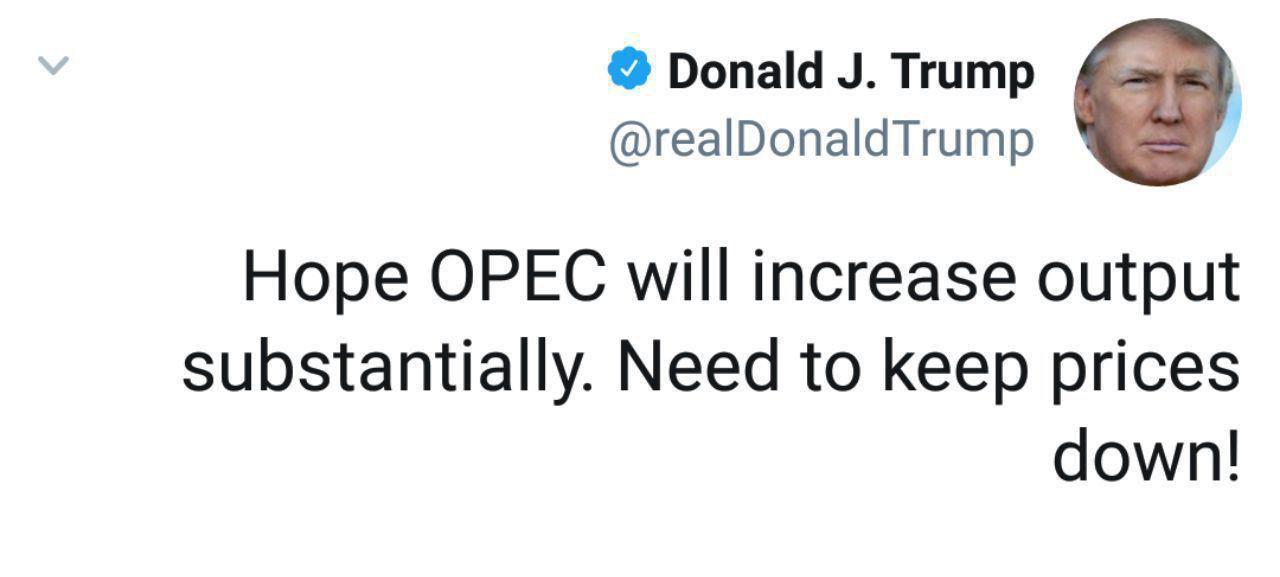The height and width of the screenshot is (577, 1280).
Task: Click the word "Hope" in the tweet
Action: tap(324, 278)
